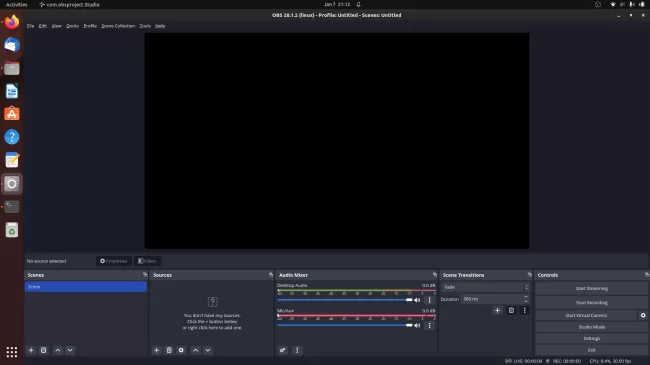Open Desktop Audio three-dot options menu
Screen dimensions: 650x365
pos(429,300)
